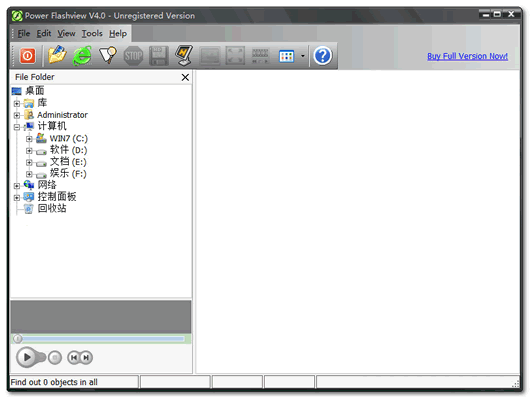
Task: Select the 回收站 recycle bin icon
Action: (29, 209)
